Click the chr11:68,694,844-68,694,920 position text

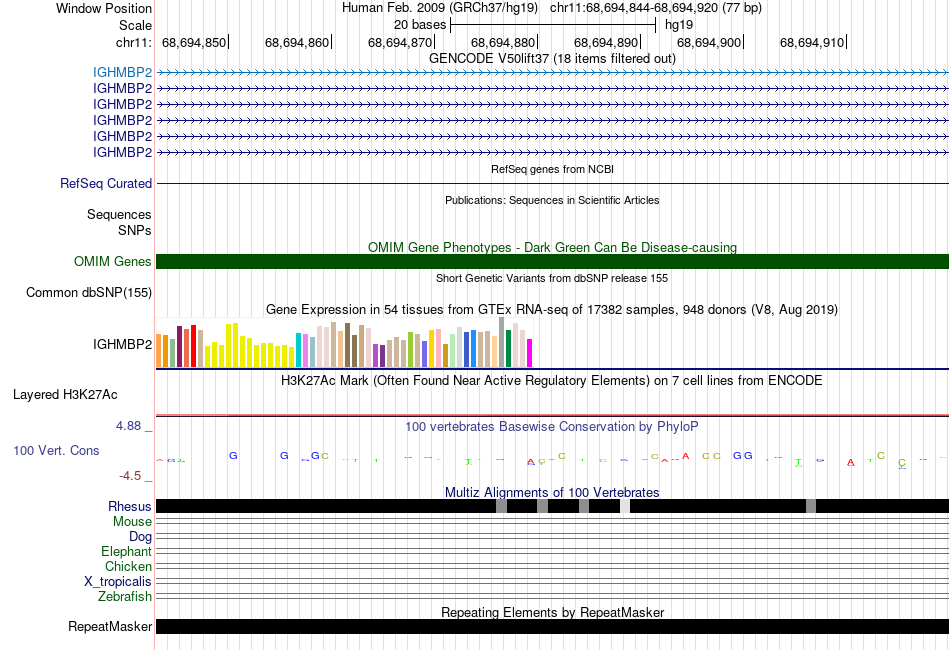coord(656,8)
